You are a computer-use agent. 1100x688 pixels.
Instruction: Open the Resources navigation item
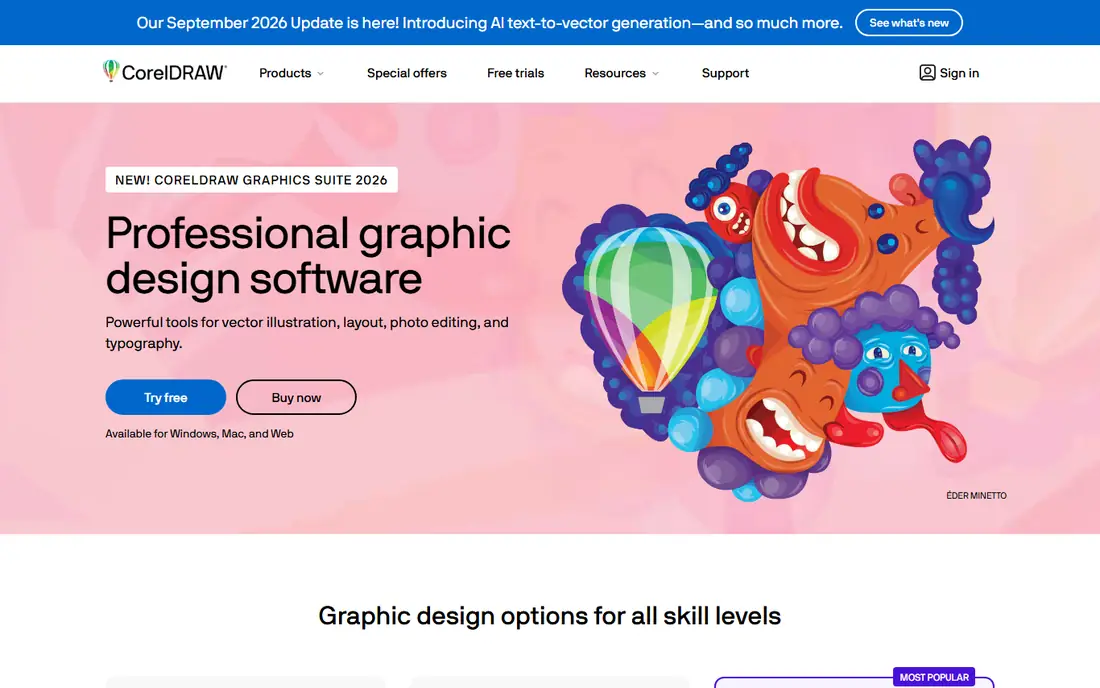615,73
